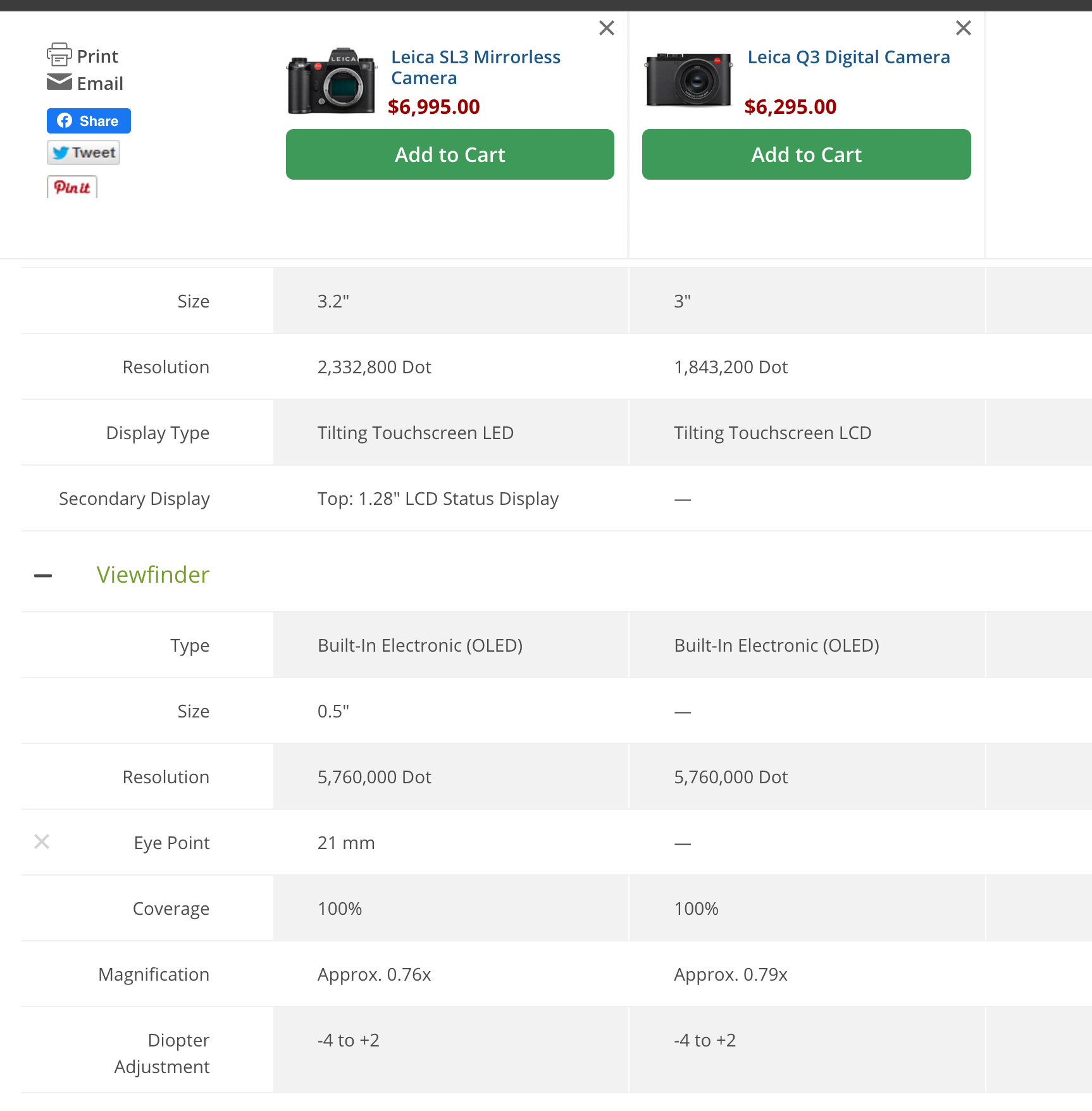This screenshot has width=1092, height=1111.
Task: Click the envelope Email icon
Action: click(59, 82)
